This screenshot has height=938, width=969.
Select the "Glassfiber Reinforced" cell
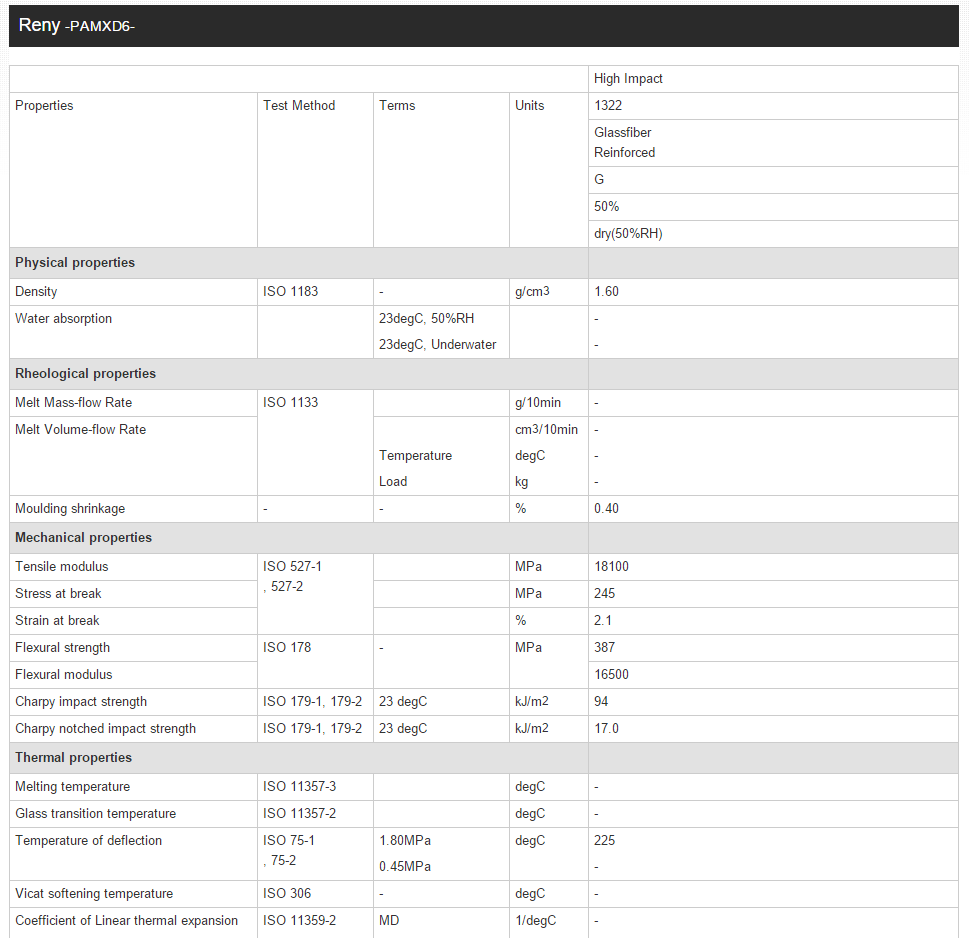point(624,142)
